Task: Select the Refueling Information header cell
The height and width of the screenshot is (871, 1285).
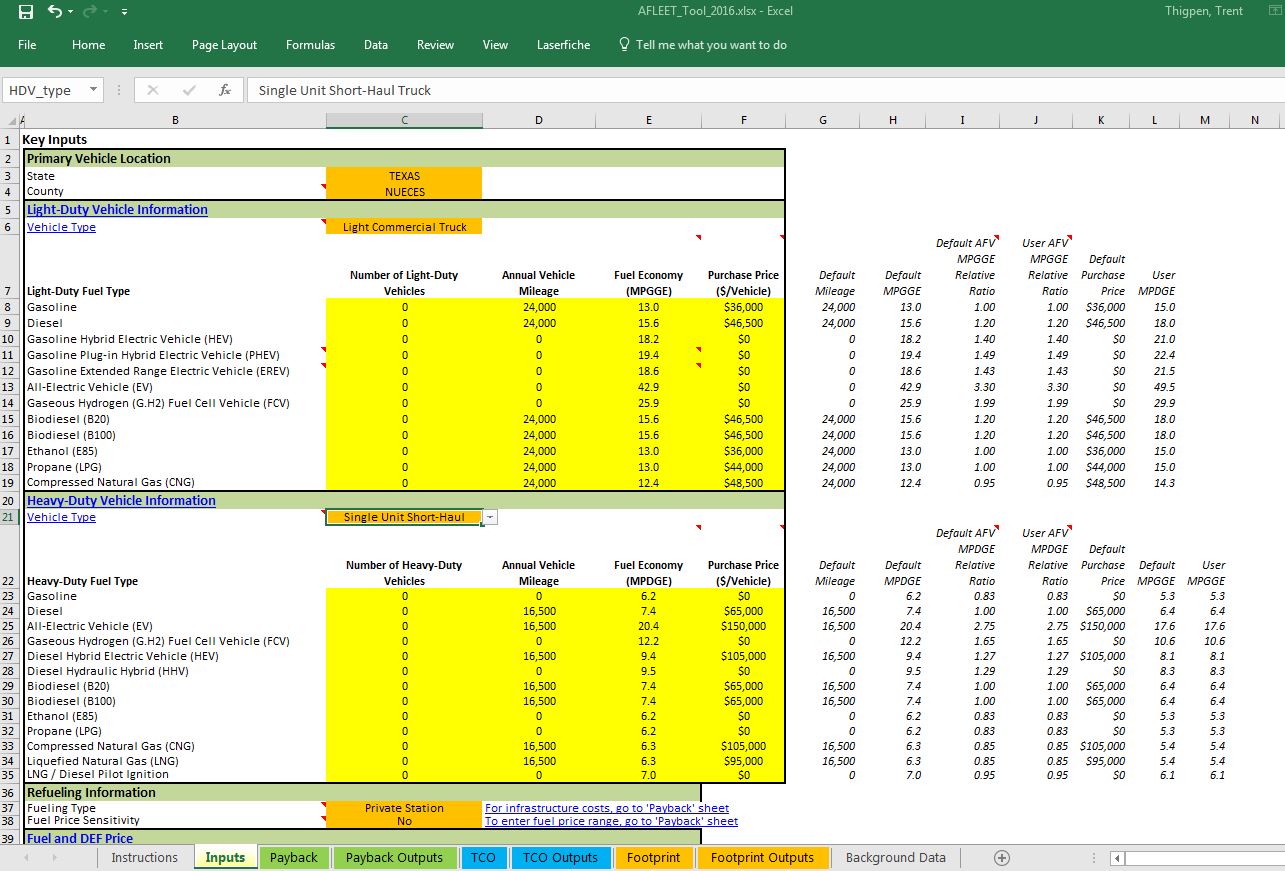Action: coord(361,792)
